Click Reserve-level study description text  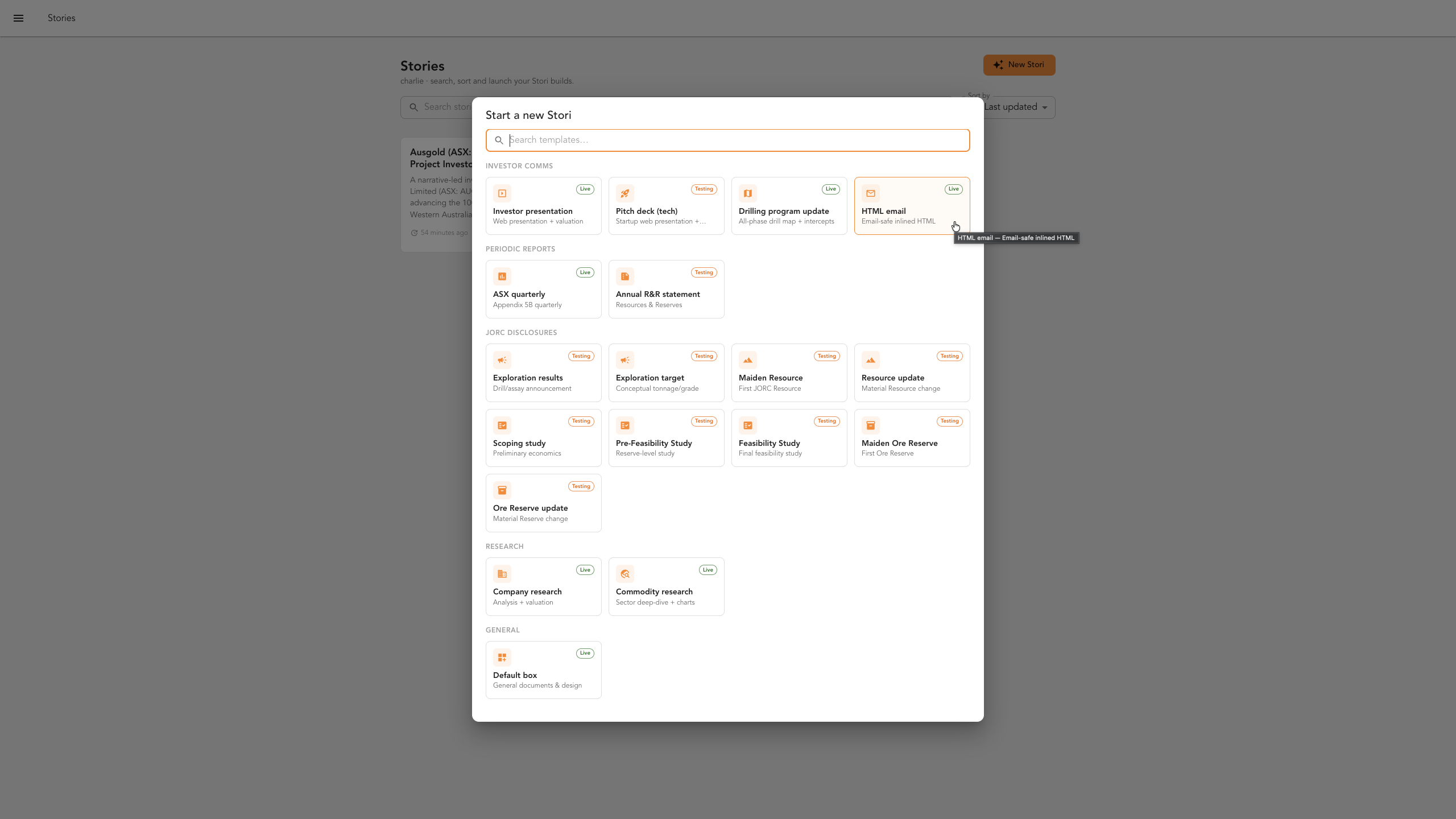645,453
